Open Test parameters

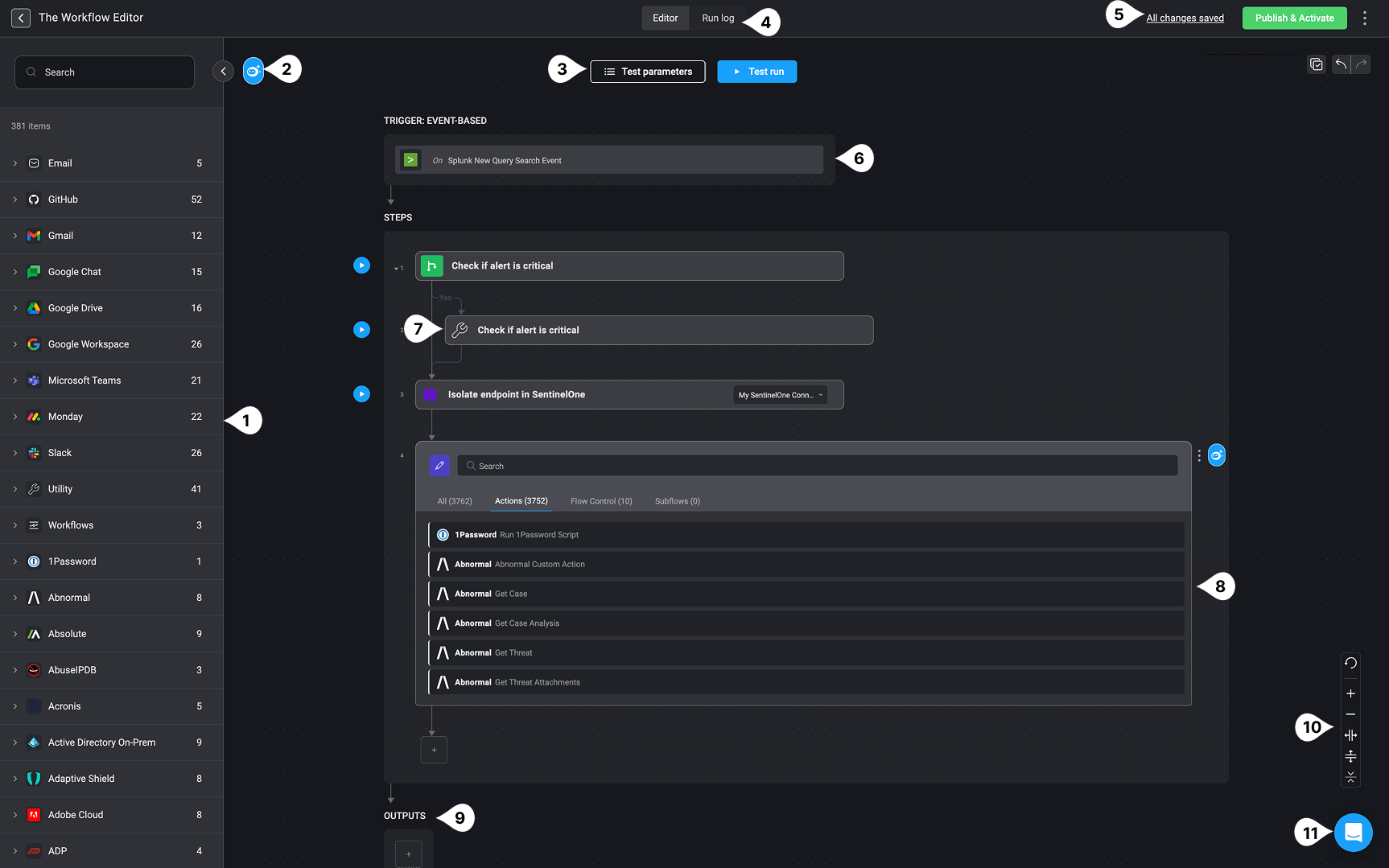[x=648, y=72]
